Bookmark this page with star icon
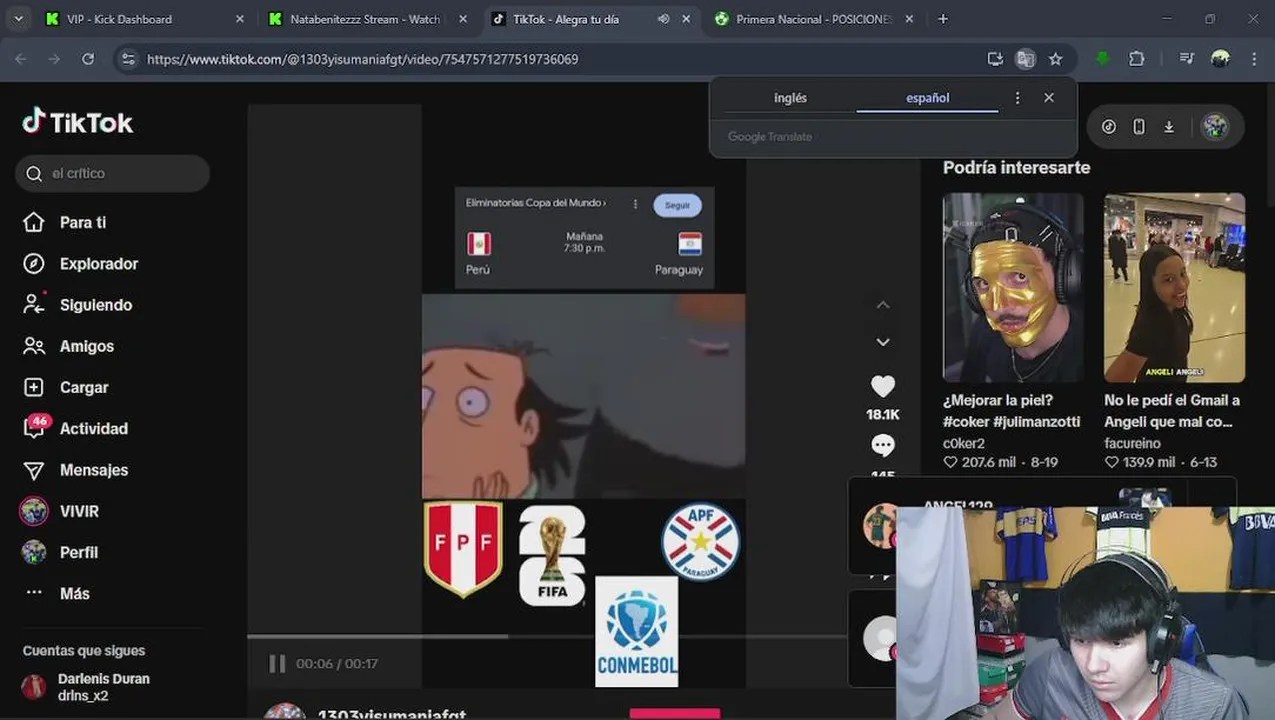Image resolution: width=1275 pixels, height=720 pixels. click(x=1055, y=59)
